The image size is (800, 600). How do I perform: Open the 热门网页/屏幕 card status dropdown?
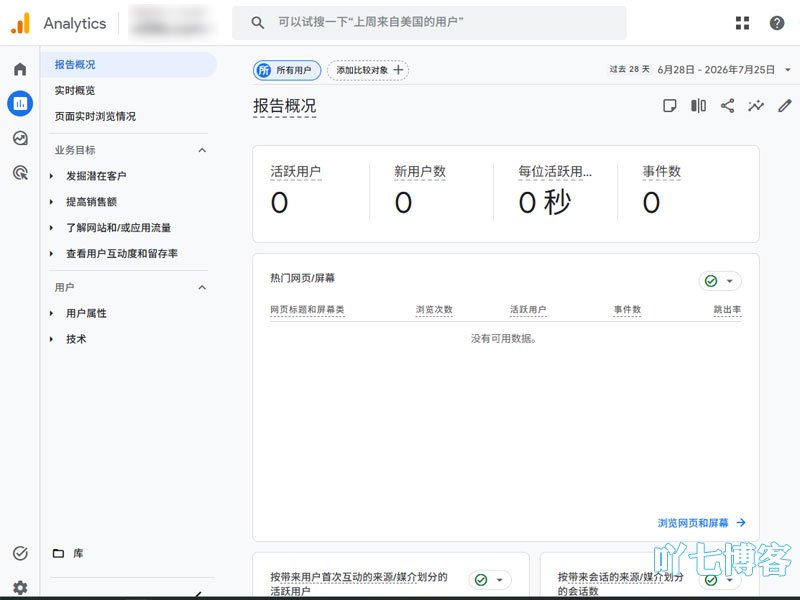point(720,281)
